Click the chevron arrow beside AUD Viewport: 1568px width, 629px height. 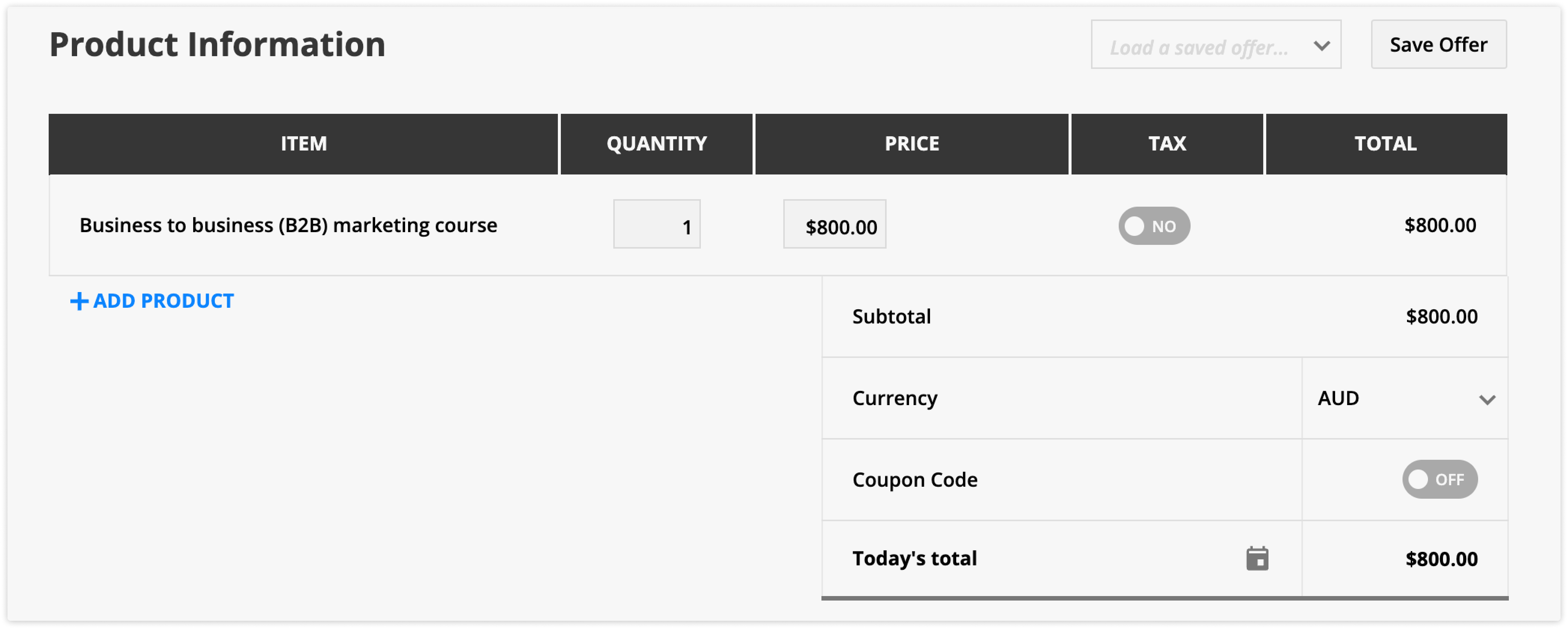click(x=1487, y=400)
